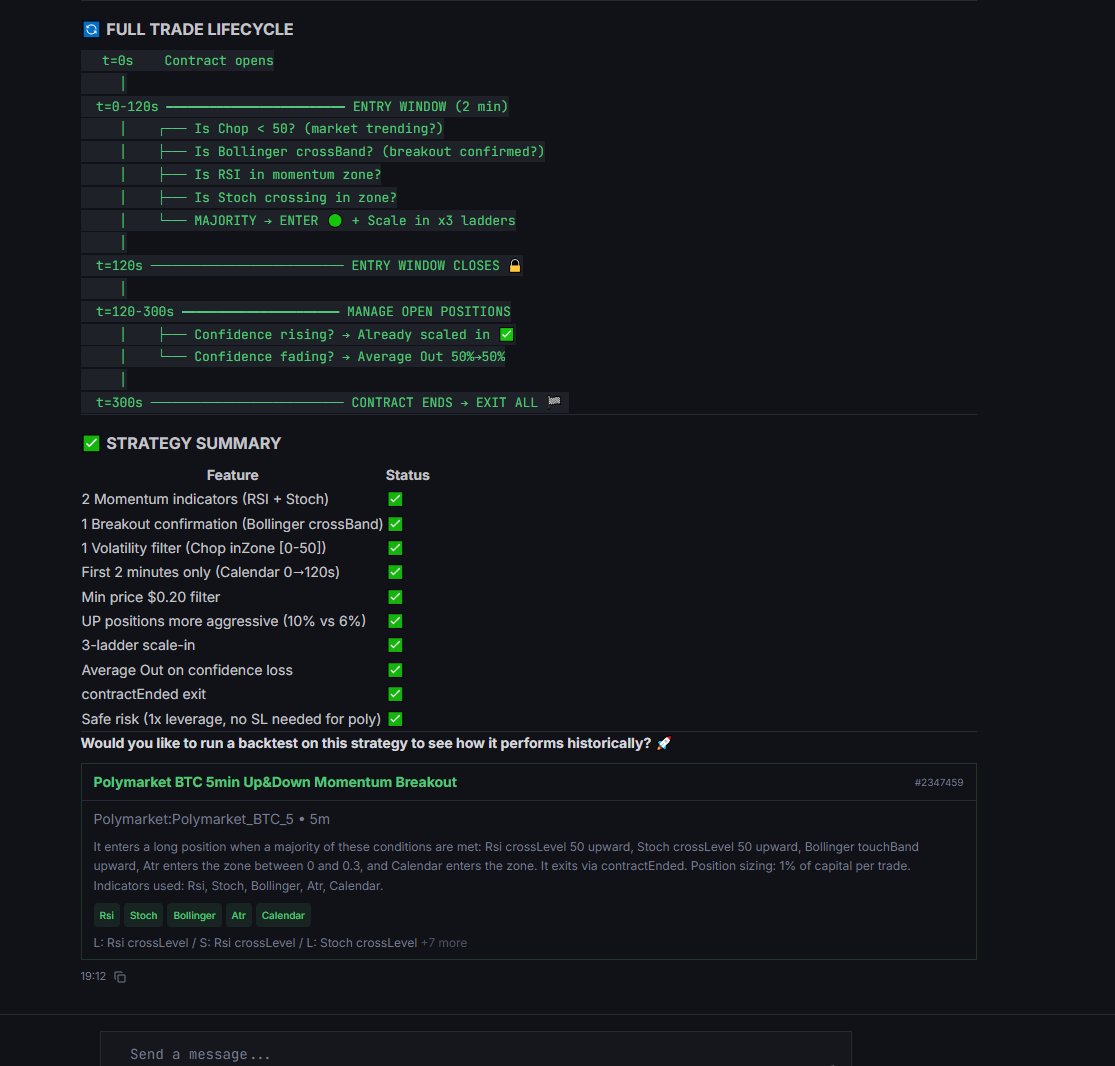The width and height of the screenshot is (1115, 1066).
Task: Click checkmark for Average Out on confidence loss
Action: tap(395, 671)
